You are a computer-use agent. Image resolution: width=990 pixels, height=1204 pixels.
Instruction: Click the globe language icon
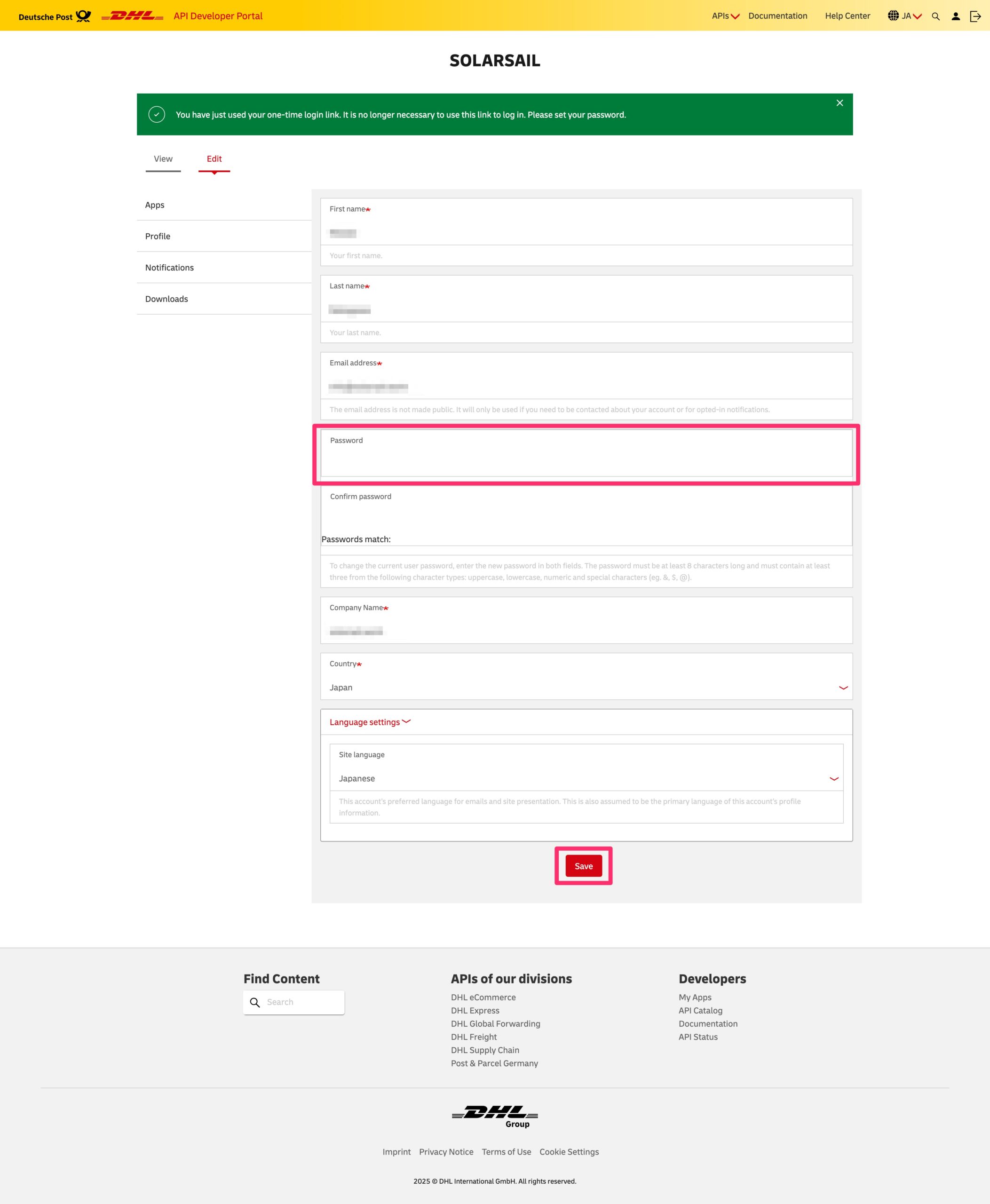pos(893,16)
